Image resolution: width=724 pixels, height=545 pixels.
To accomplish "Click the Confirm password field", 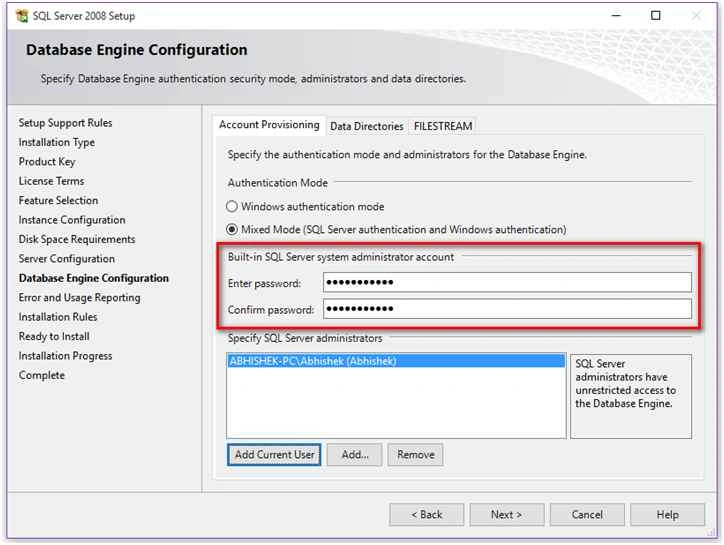I will [x=507, y=309].
